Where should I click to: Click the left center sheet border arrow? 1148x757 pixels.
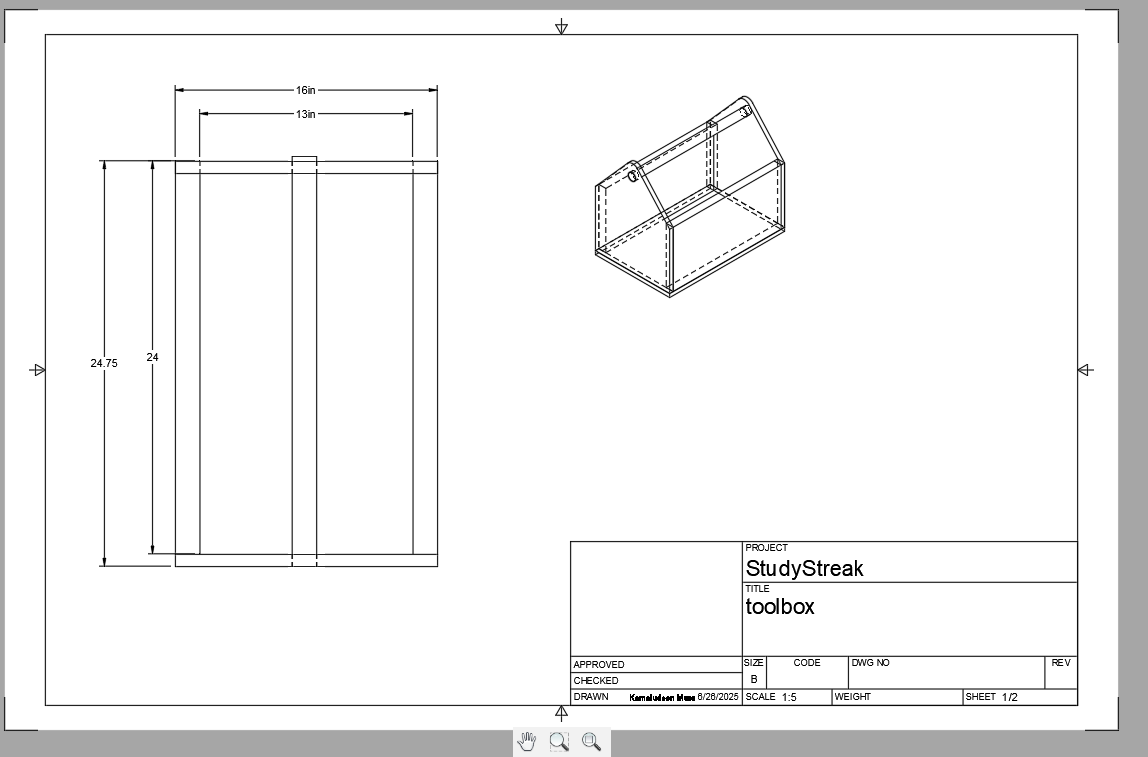pos(38,370)
